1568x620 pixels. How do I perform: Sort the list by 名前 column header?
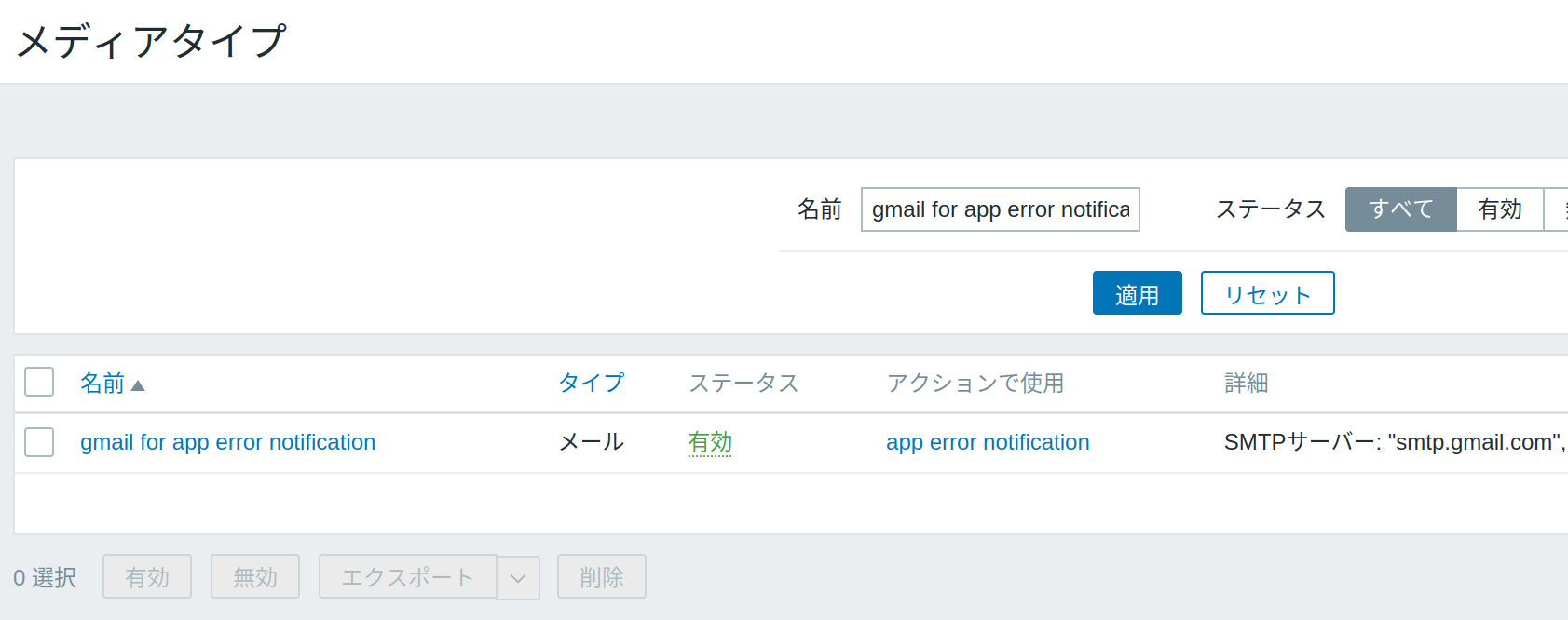102,383
